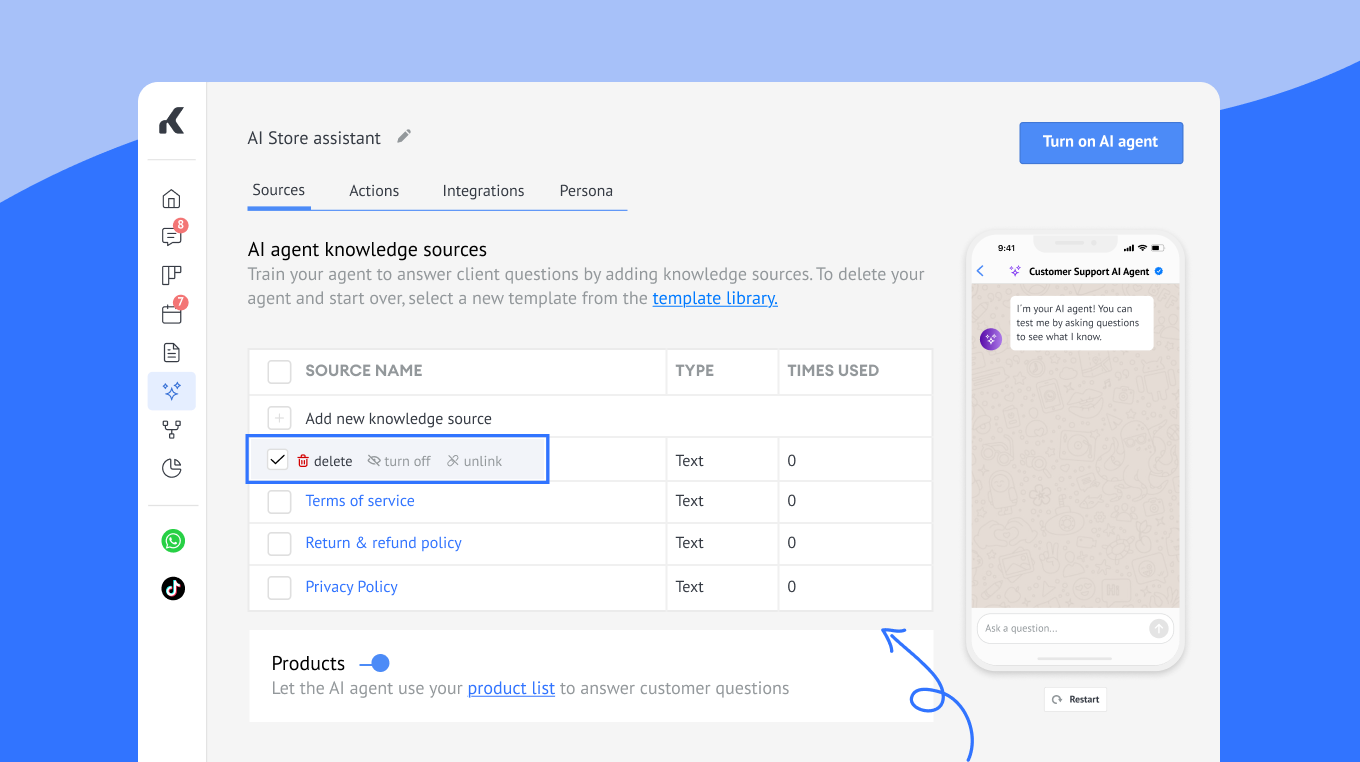The image size is (1360, 762).
Task: Open the analytics pie chart icon
Action: point(172,468)
